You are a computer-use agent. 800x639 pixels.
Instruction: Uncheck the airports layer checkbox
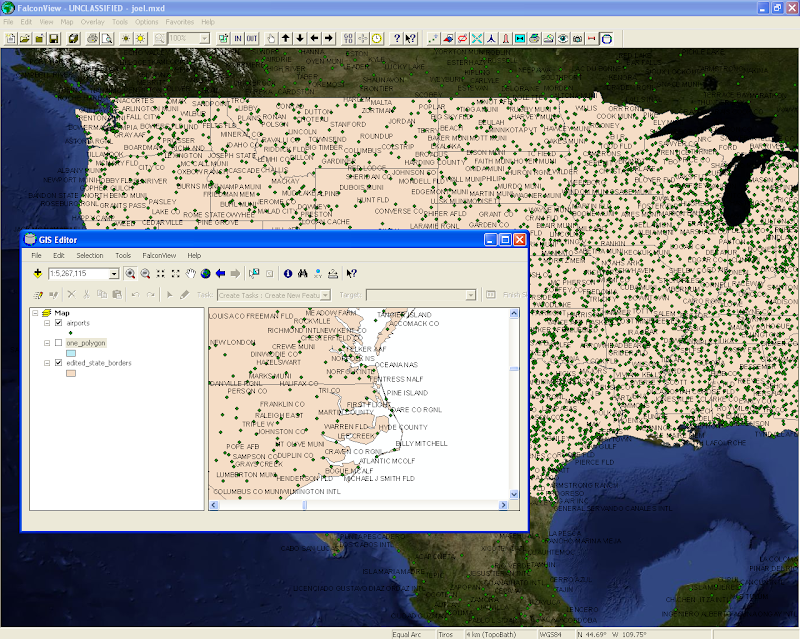[x=58, y=323]
